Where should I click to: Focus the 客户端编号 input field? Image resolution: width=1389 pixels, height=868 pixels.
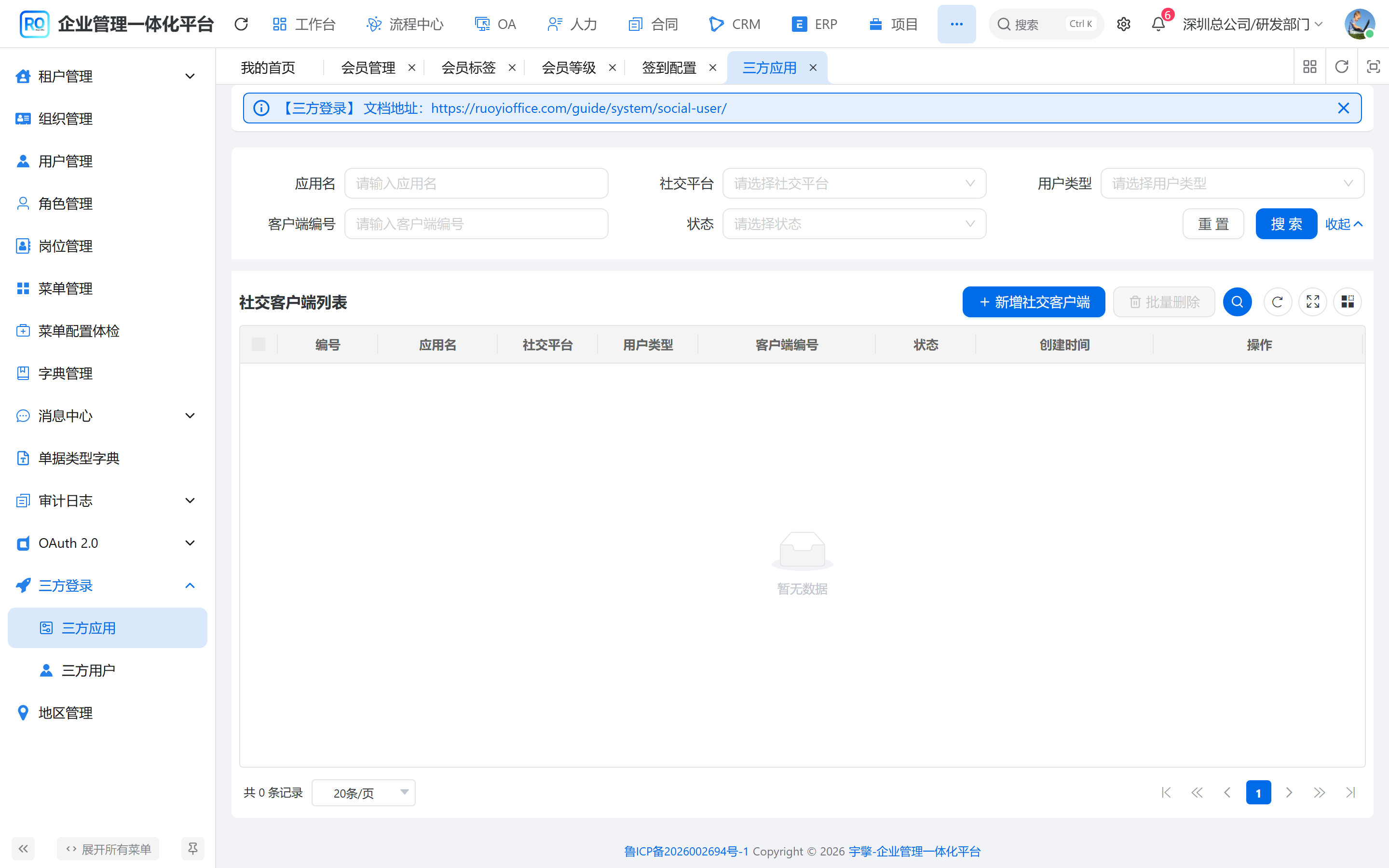477,224
